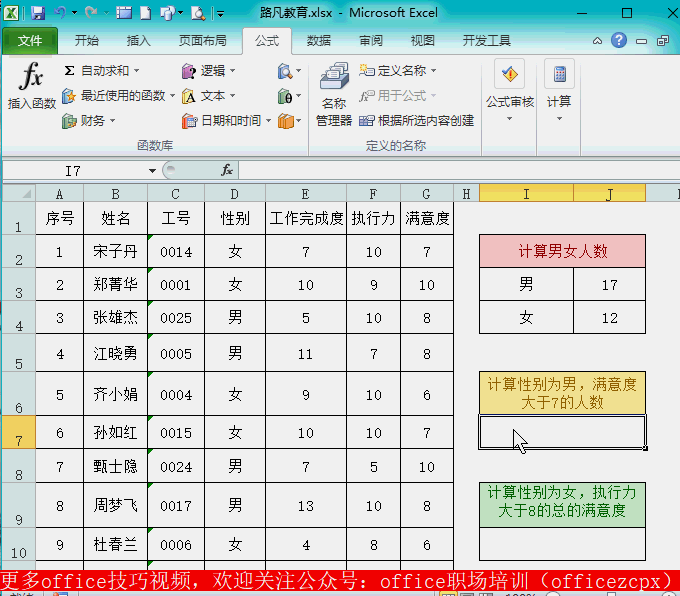Viewport: 680px width, 596px height.
Task: Minimize the ribbon with caret icon
Action: click(x=597, y=41)
